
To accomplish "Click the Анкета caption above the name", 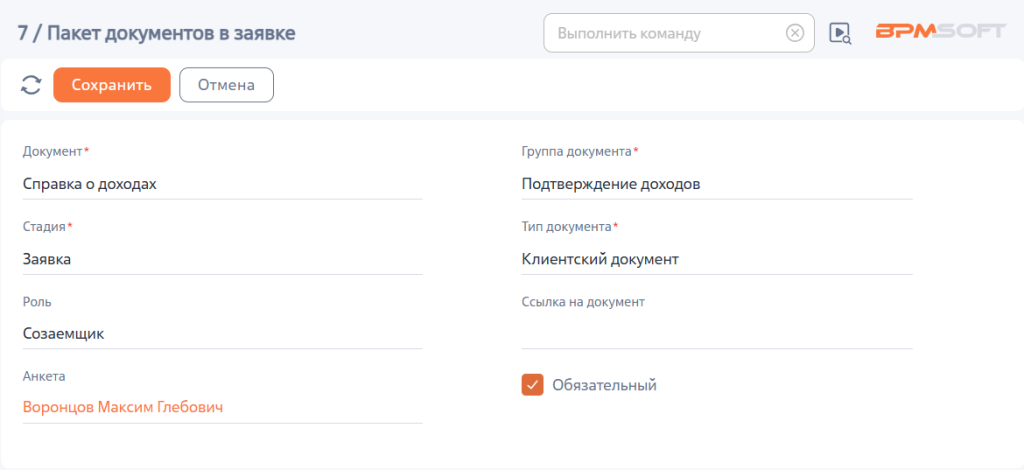I will (x=44, y=376).
